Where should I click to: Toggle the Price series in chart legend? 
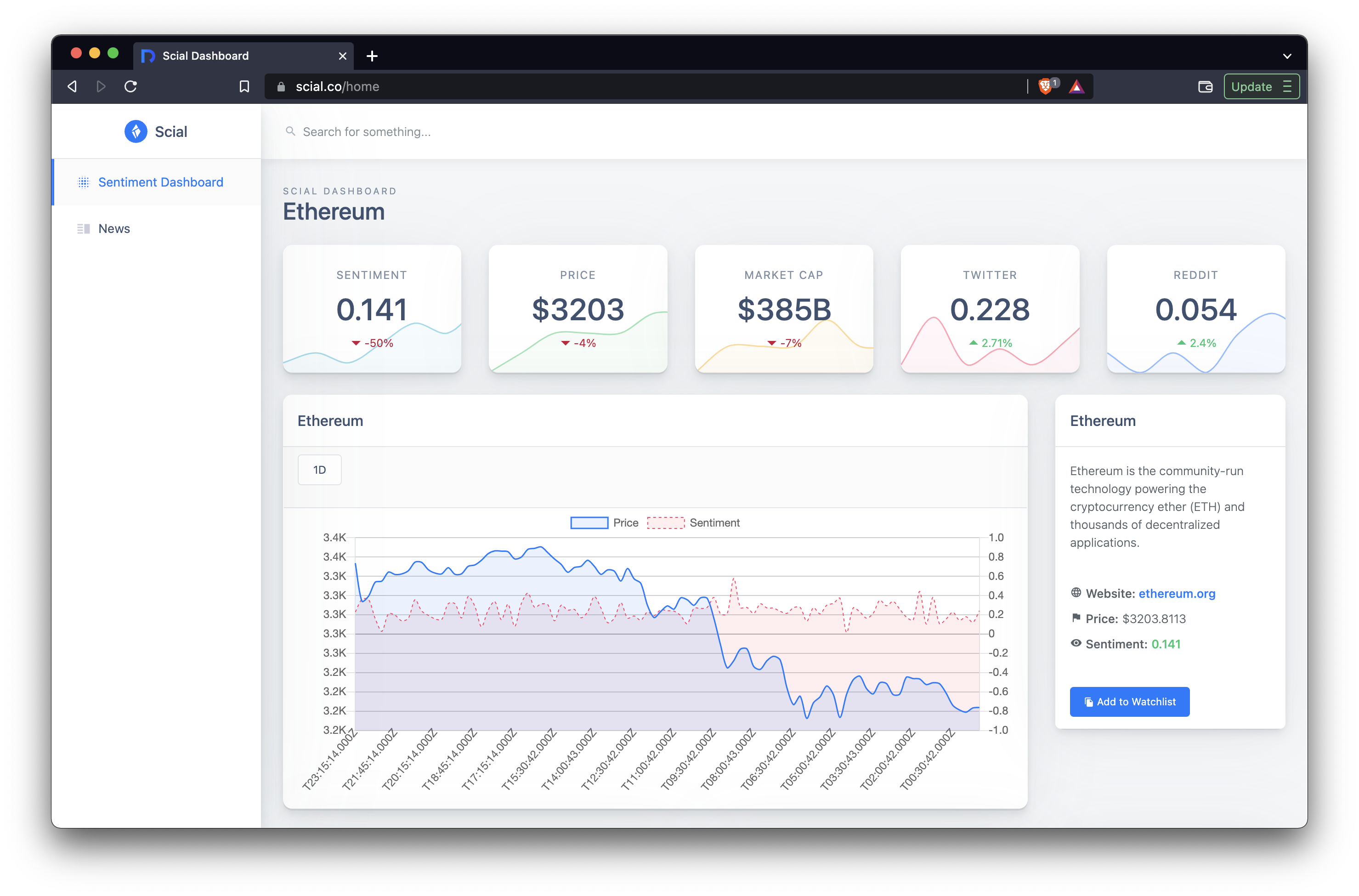604,523
